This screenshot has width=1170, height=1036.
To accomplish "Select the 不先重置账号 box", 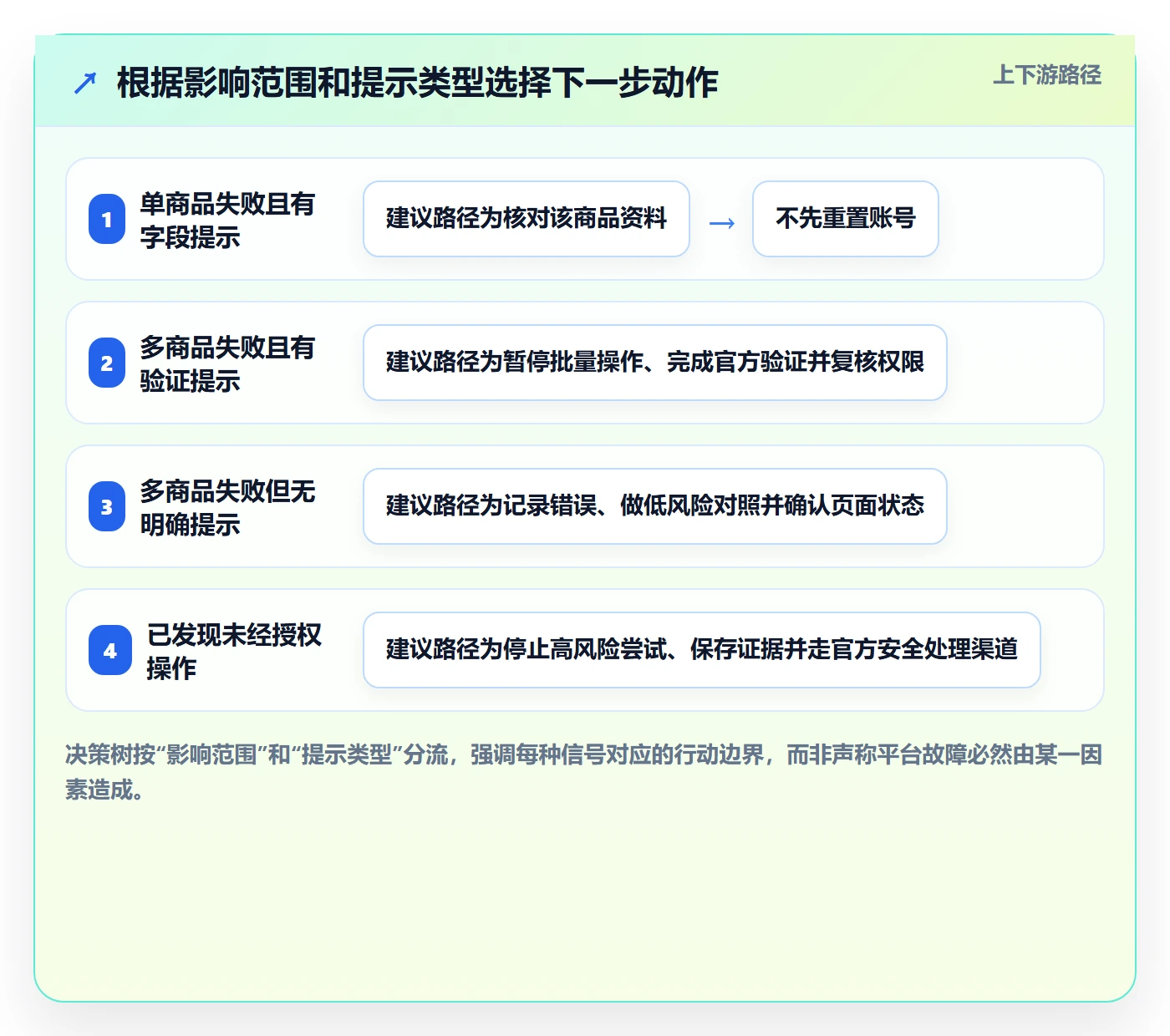I will 846,219.
